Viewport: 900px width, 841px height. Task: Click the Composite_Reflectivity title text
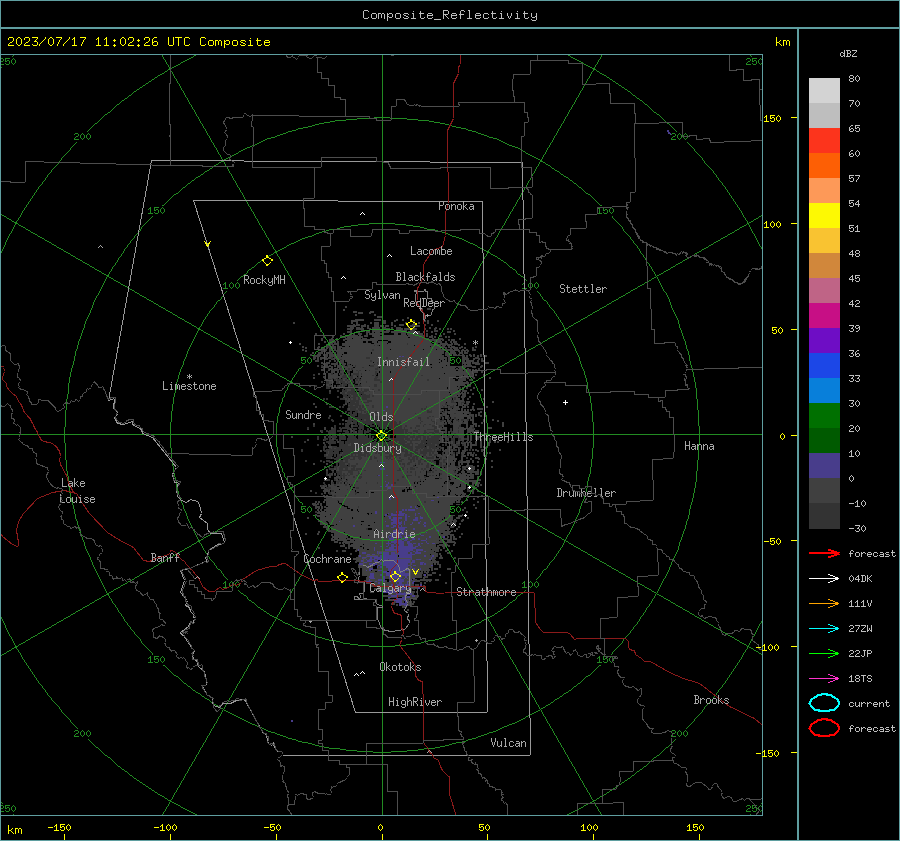(x=449, y=15)
